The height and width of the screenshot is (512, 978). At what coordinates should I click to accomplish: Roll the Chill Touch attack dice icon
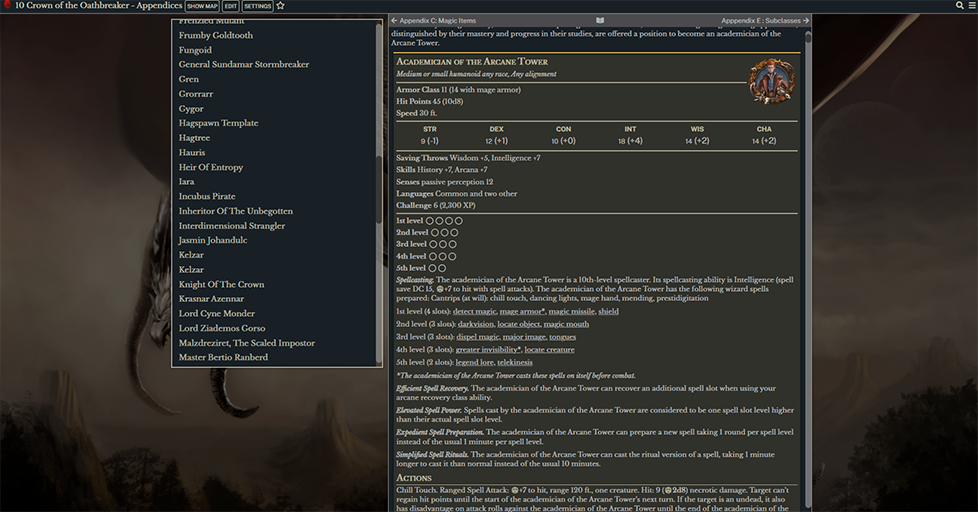pos(515,491)
